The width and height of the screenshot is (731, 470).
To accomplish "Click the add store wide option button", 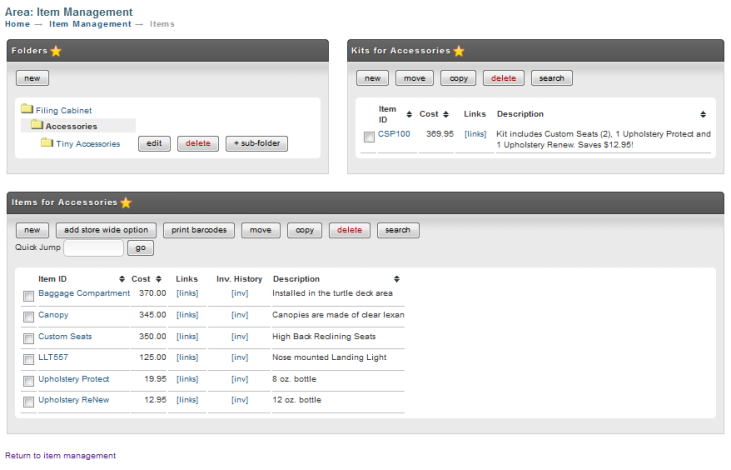I will click(x=106, y=230).
